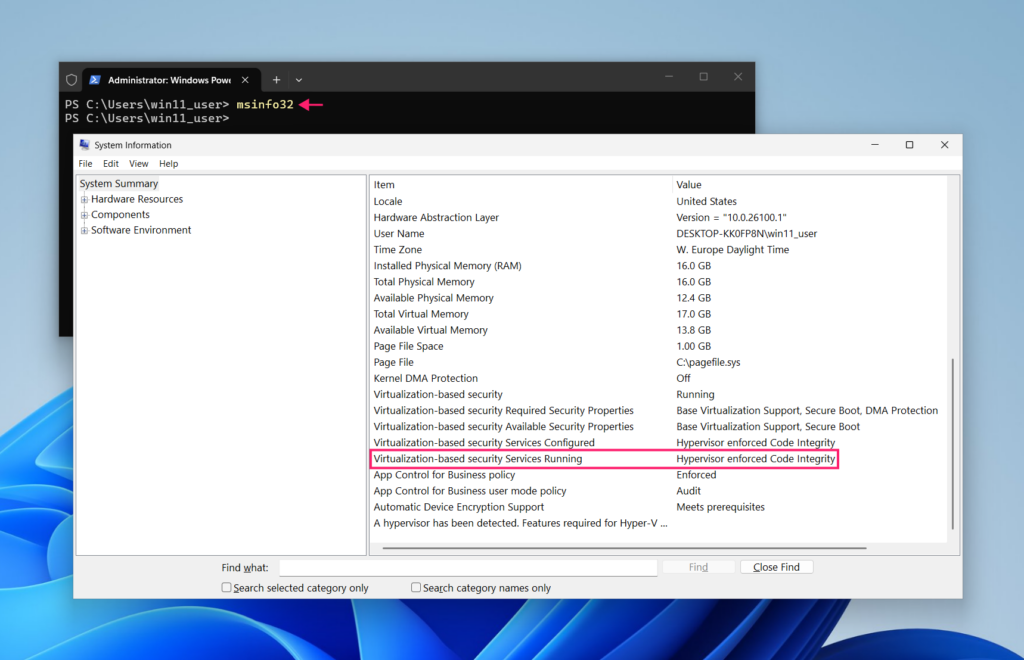The width and height of the screenshot is (1024, 660).
Task: Open the Help menu
Action: tap(168, 164)
